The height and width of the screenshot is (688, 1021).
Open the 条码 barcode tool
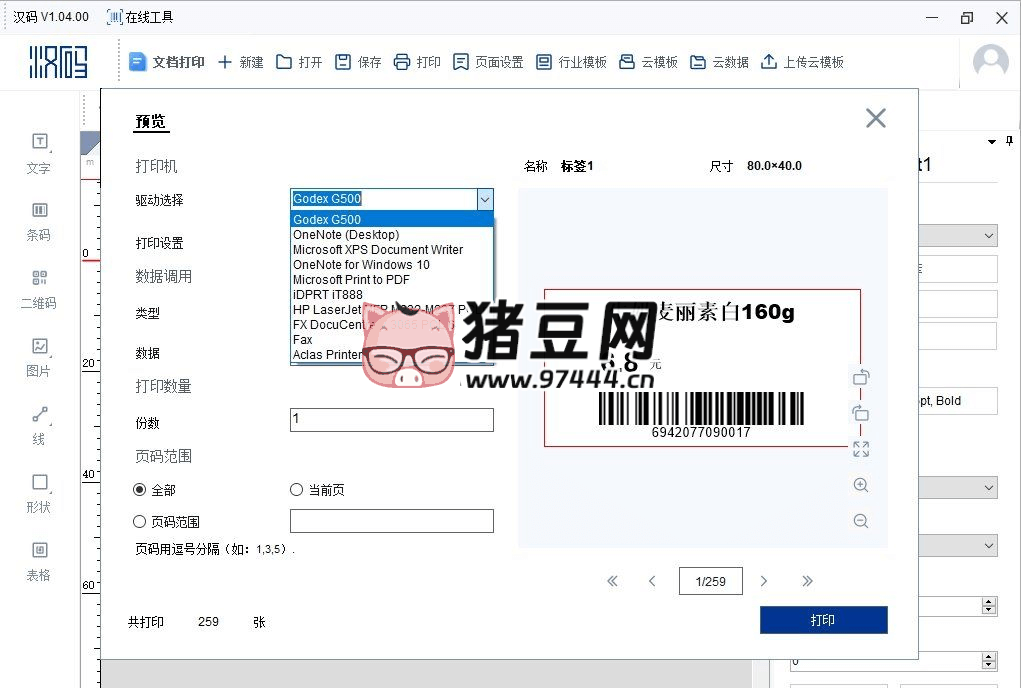pyautogui.click(x=38, y=221)
